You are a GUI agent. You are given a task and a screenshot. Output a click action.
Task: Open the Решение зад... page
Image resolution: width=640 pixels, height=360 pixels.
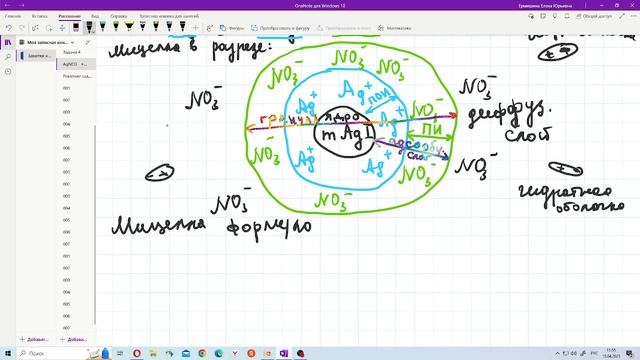click(x=77, y=76)
